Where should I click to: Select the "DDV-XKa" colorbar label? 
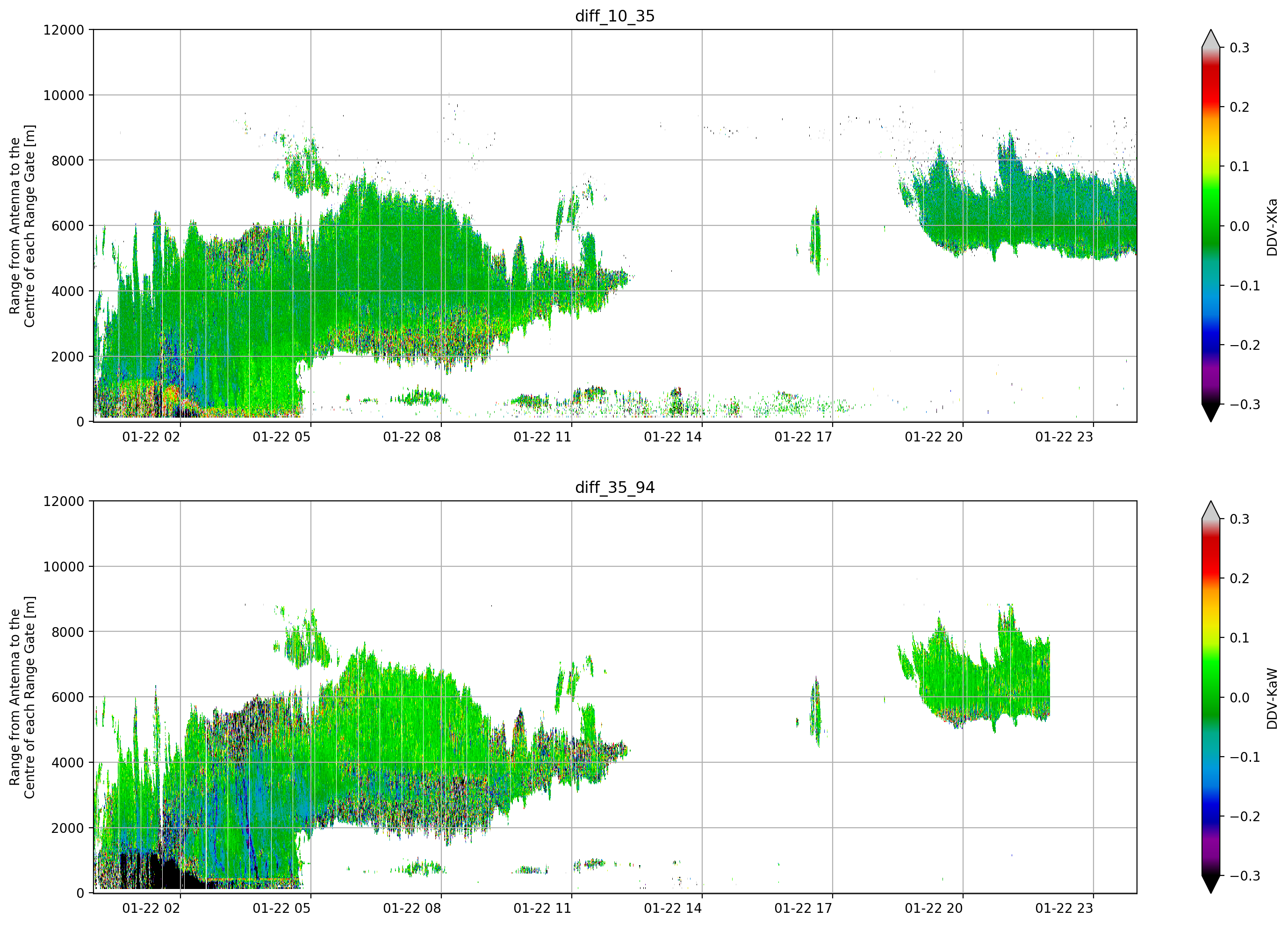[x=1272, y=227]
